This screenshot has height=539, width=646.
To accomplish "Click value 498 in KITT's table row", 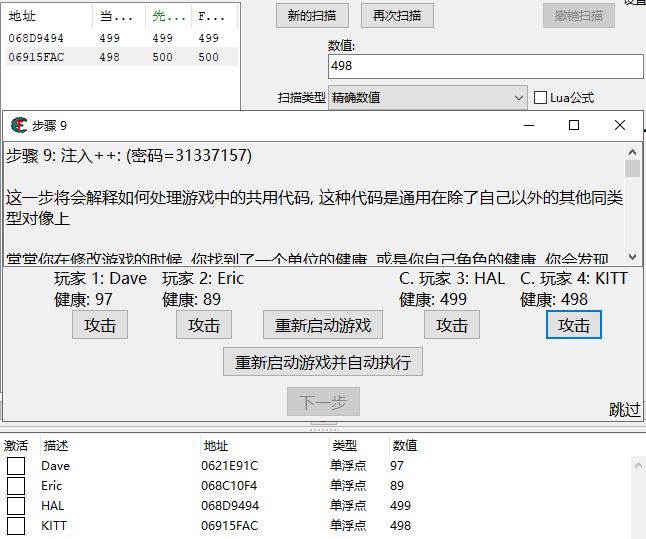I will [400, 526].
